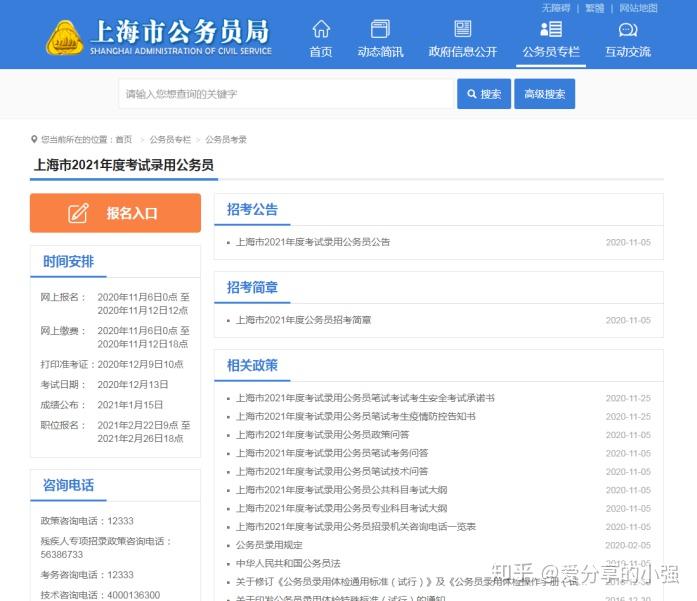Click the Shanghai Civil Service logo emblem
The height and width of the screenshot is (601, 697).
(64, 38)
